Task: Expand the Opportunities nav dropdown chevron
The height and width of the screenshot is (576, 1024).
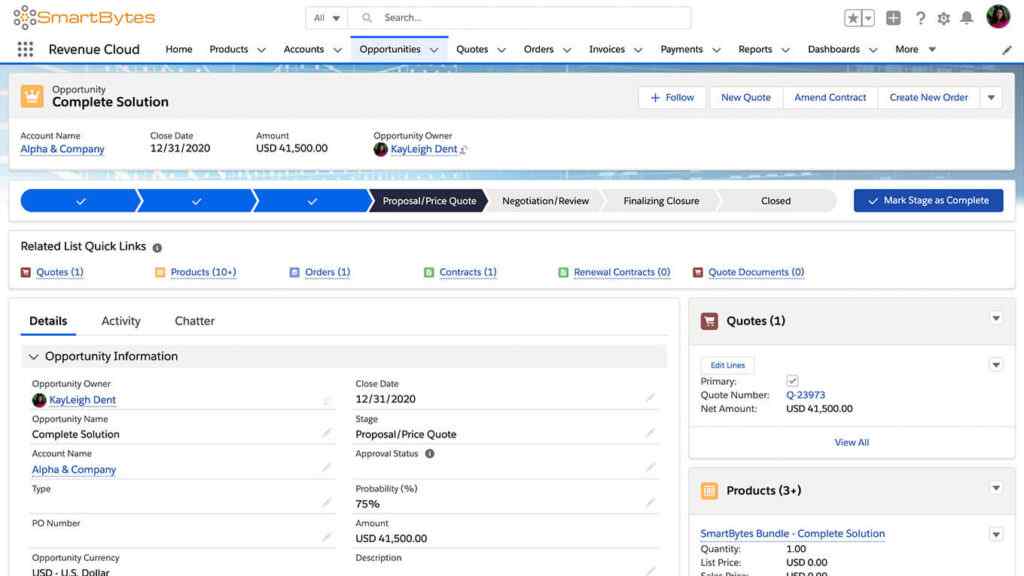Action: coord(434,50)
